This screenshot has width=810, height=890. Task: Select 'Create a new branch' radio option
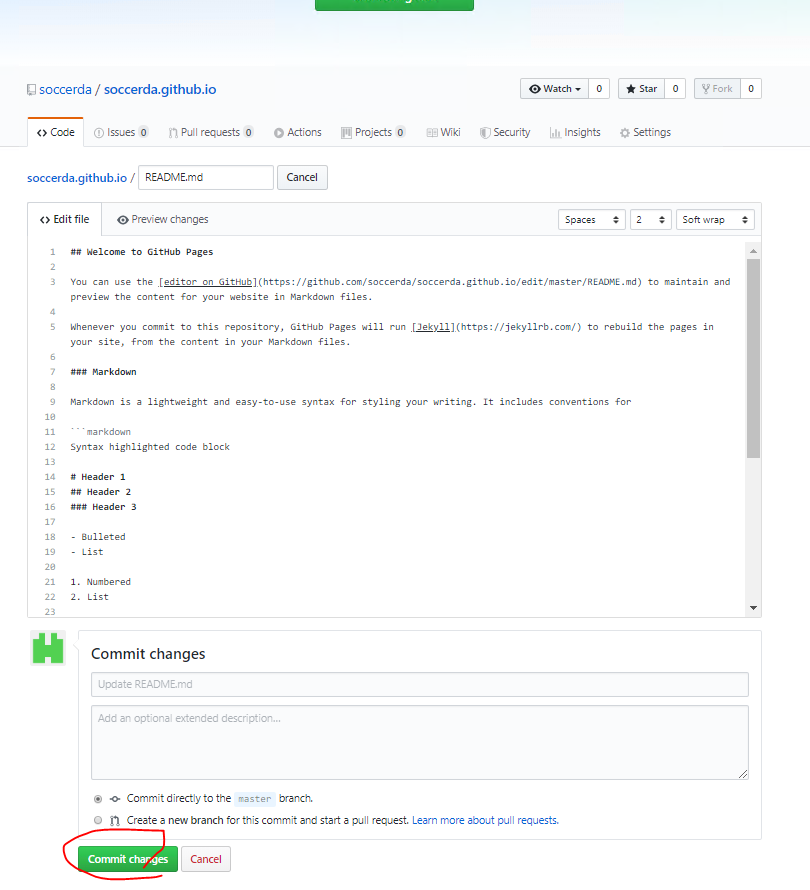pyautogui.click(x=98, y=820)
